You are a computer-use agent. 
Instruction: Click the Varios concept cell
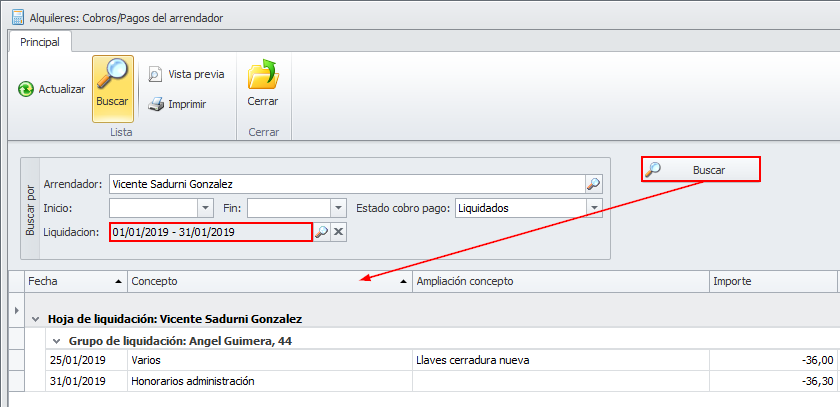tap(269, 360)
